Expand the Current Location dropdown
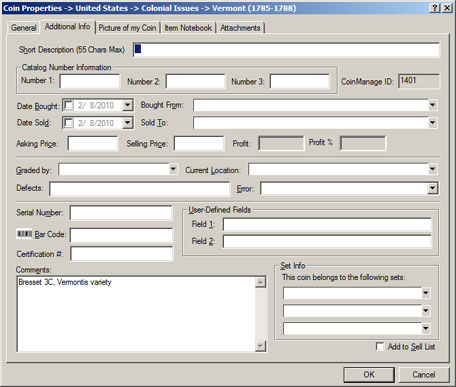 point(432,169)
